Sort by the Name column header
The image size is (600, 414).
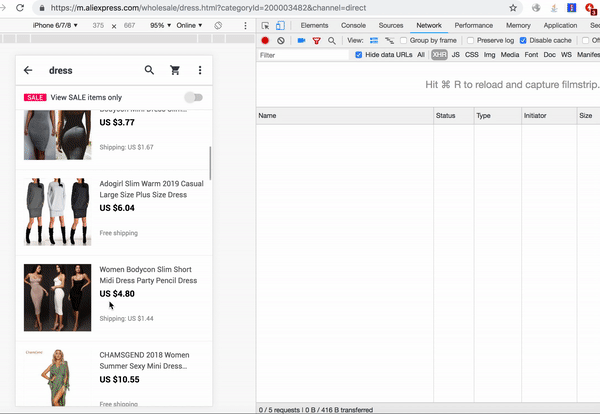coord(345,116)
